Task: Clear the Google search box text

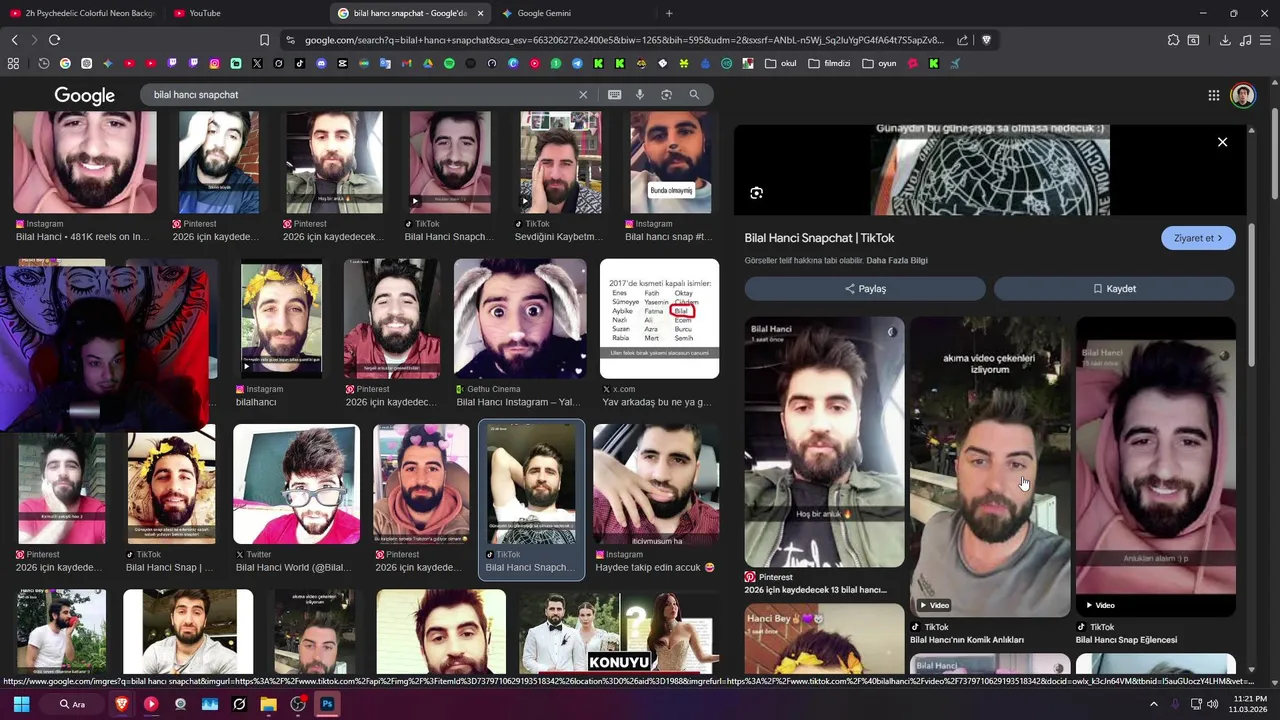Action: [583, 95]
